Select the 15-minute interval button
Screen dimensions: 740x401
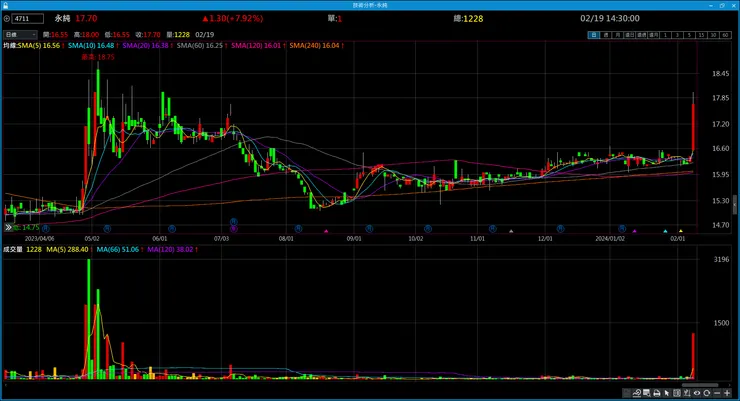(701, 35)
